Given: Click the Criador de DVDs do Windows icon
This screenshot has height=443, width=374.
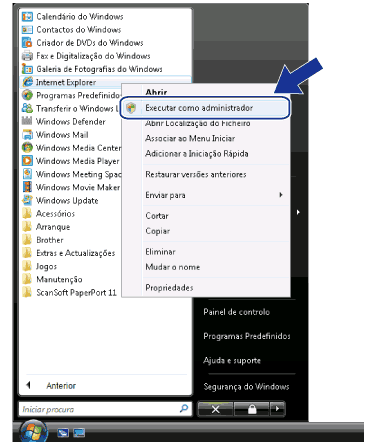Looking at the screenshot, I should 27,43.
